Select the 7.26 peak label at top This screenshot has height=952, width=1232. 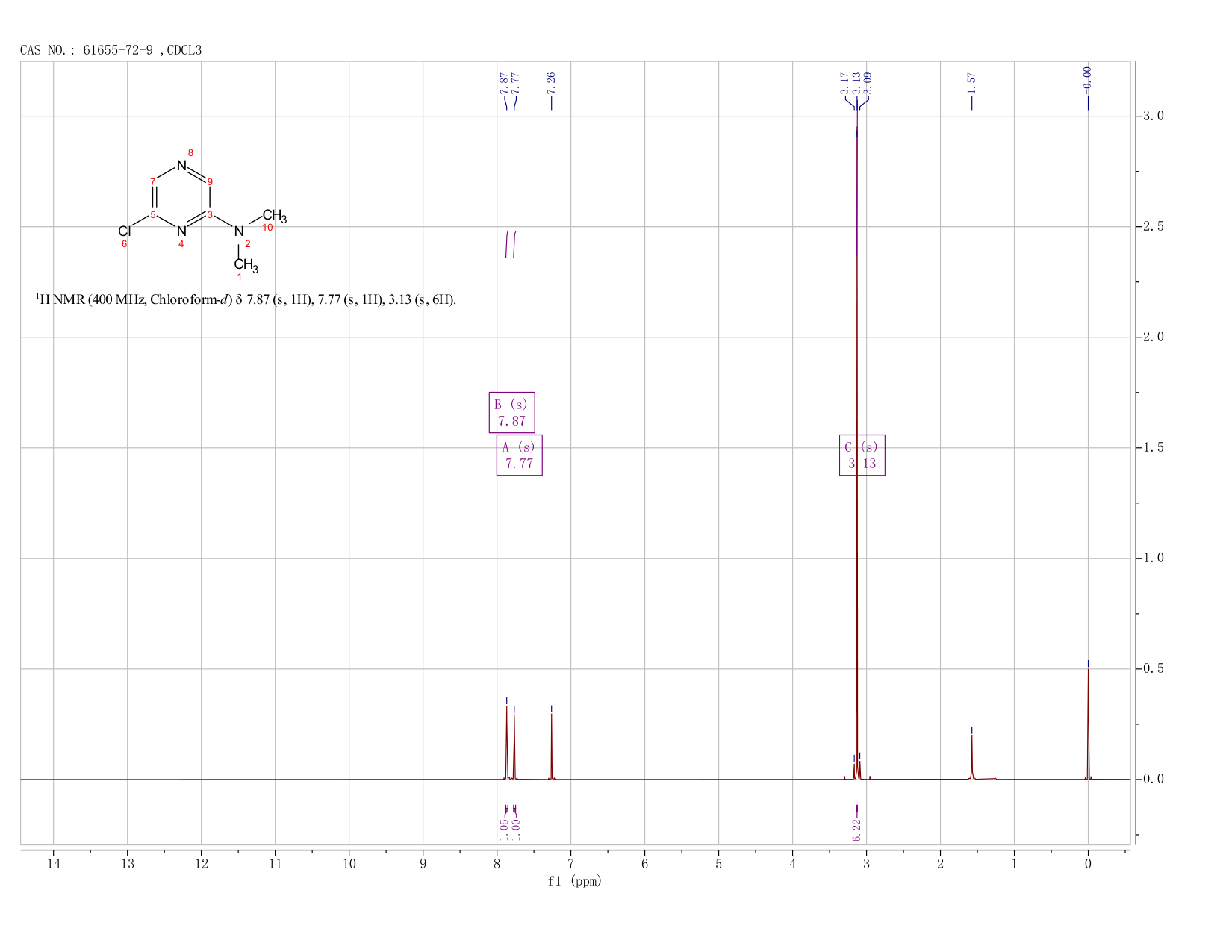coord(552,82)
